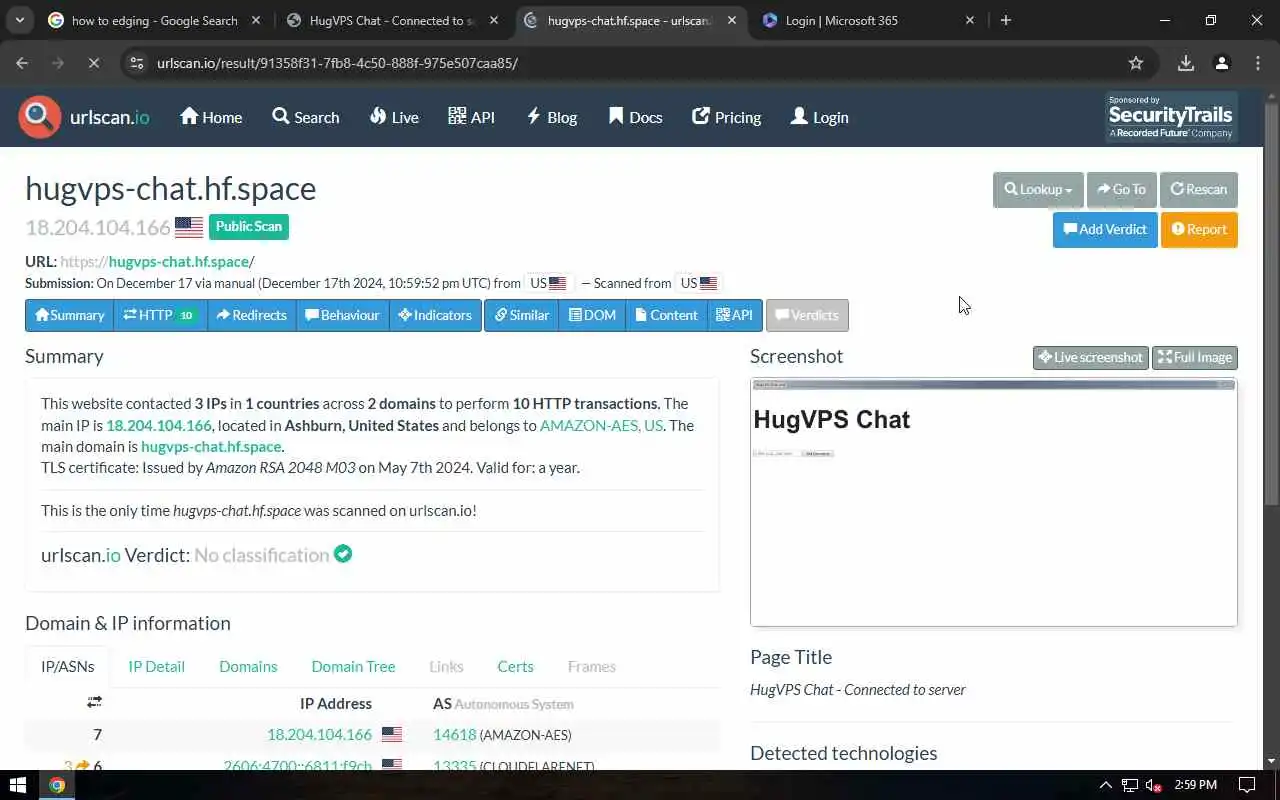Image resolution: width=1280 pixels, height=800 pixels.
Task: Click the Chrome taskbar icon
Action: (x=57, y=785)
